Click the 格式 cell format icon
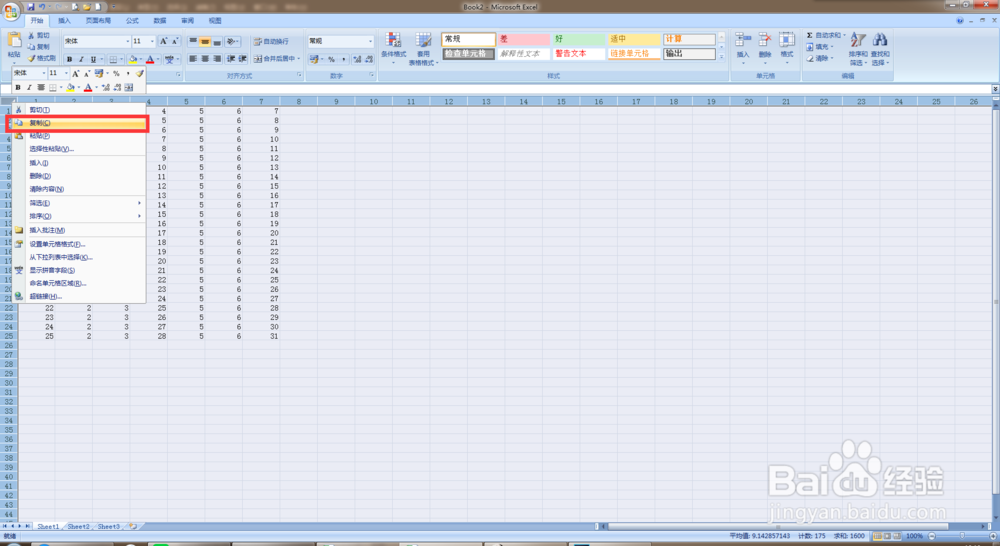The height and width of the screenshot is (546, 1000). click(787, 41)
